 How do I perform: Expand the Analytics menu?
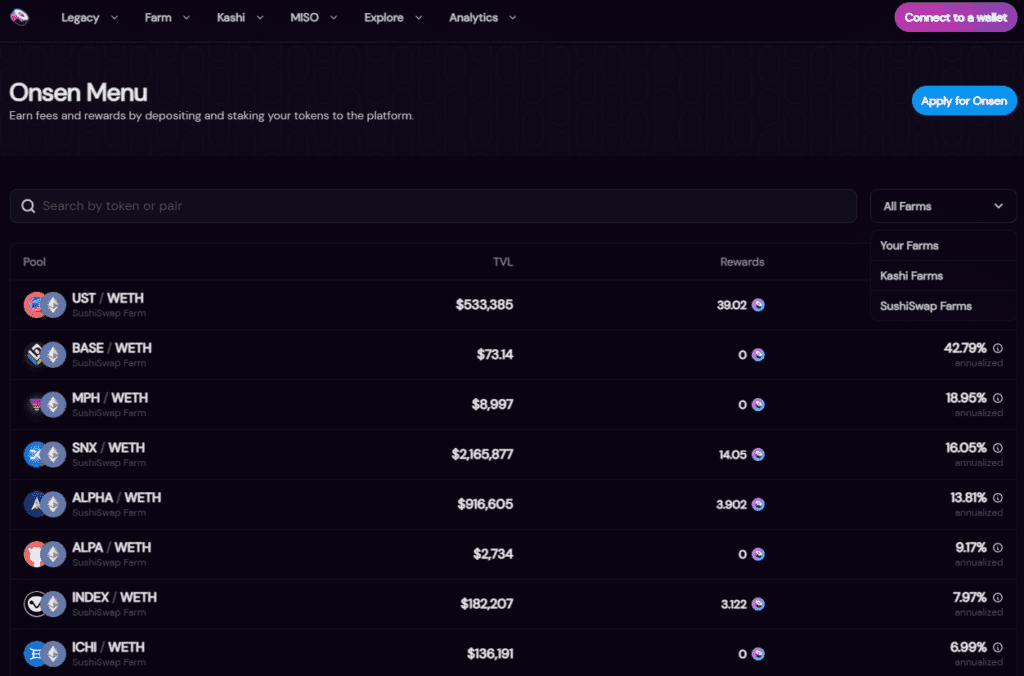point(483,18)
